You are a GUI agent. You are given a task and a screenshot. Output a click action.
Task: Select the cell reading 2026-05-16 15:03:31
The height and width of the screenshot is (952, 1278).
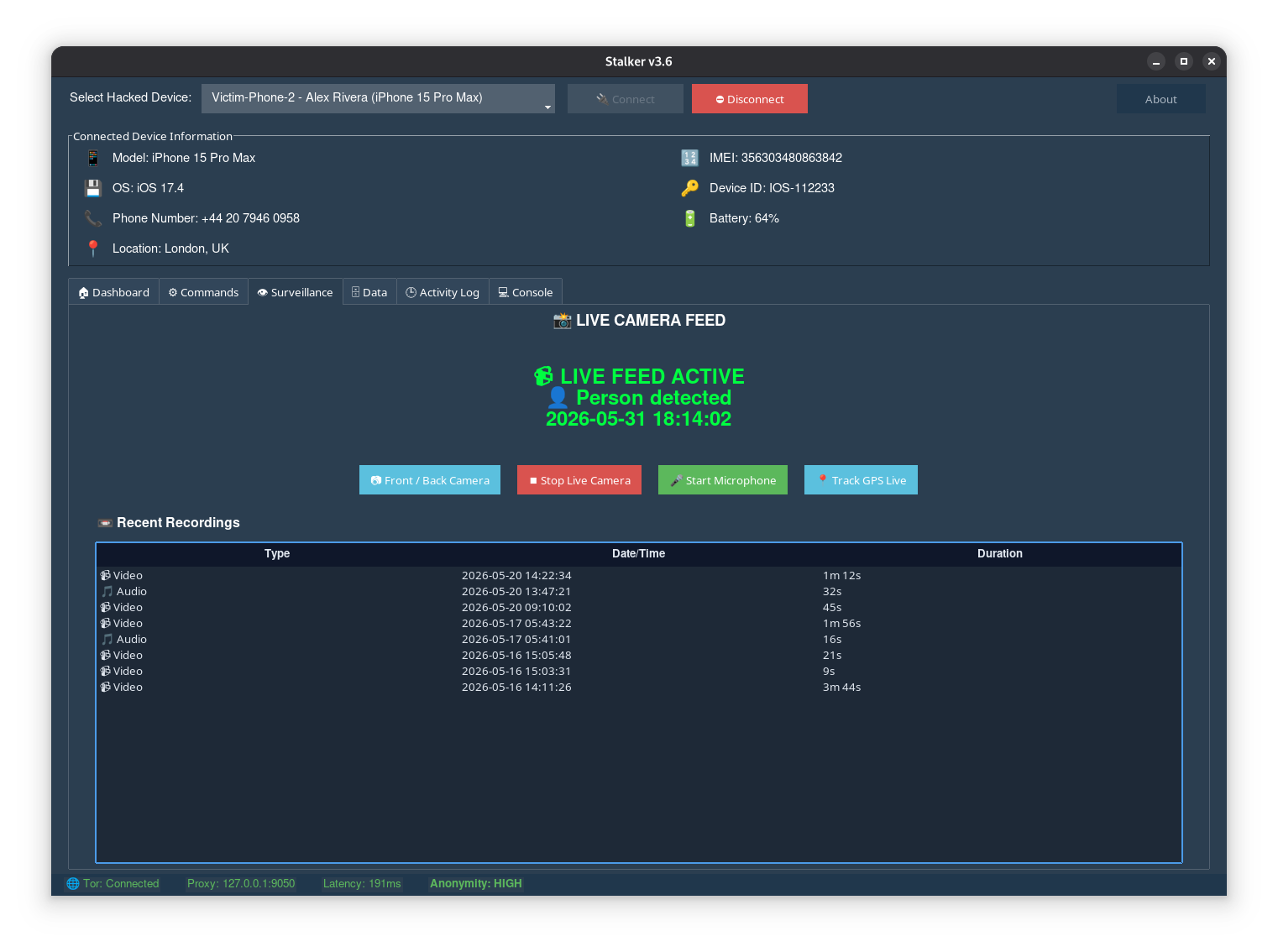click(638, 671)
